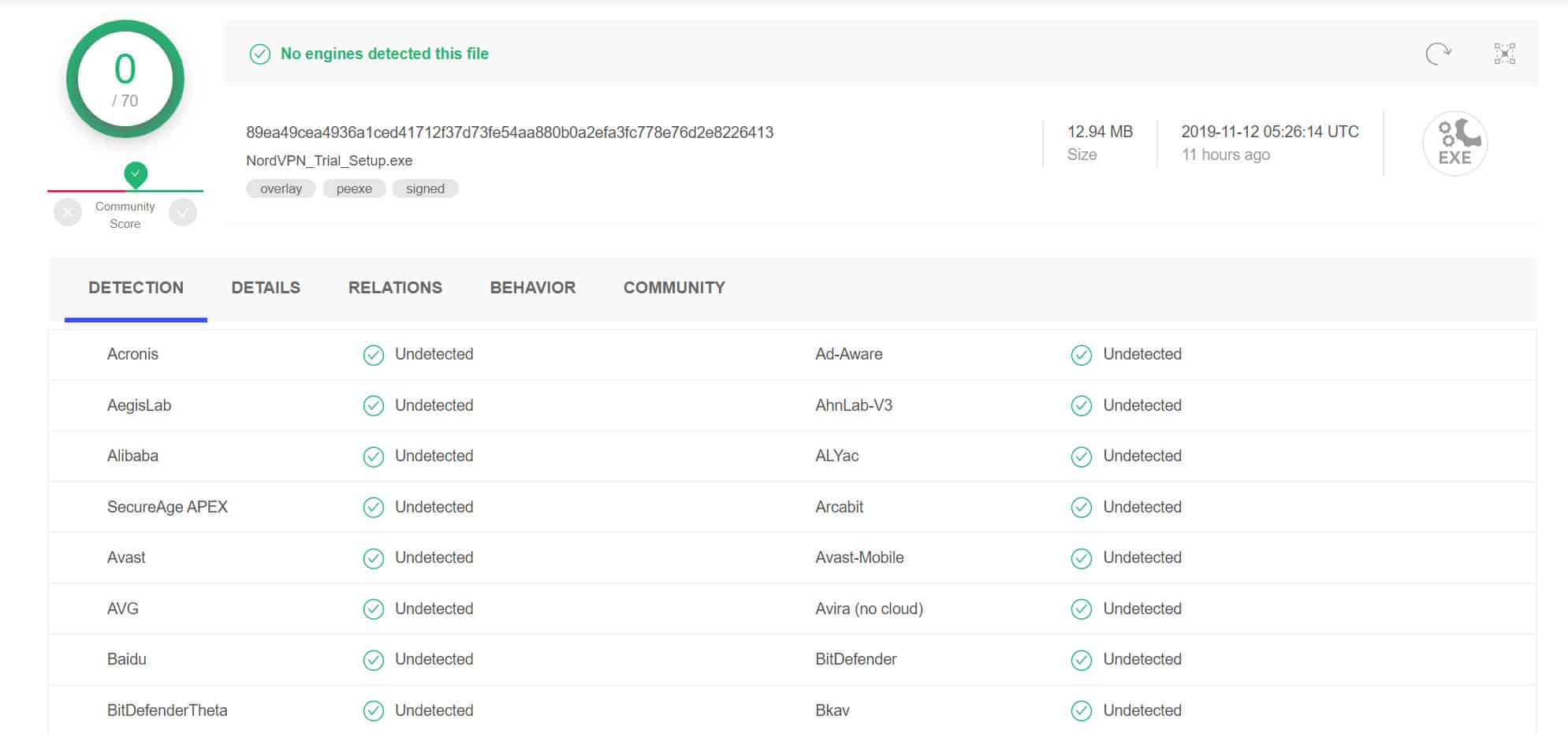Viewport: 1568px width, 734px height.
Task: Click Undetected result for Baidu
Action: click(434, 659)
